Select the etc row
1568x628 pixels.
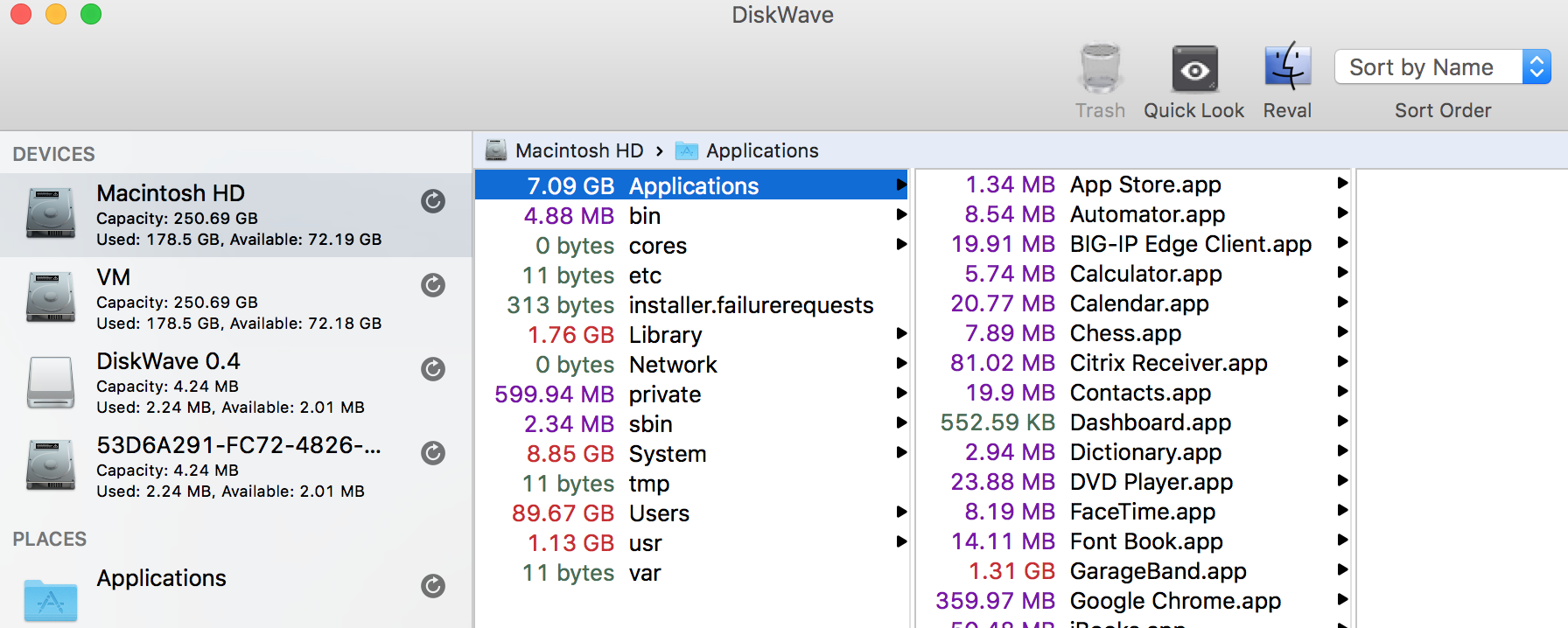point(691,276)
